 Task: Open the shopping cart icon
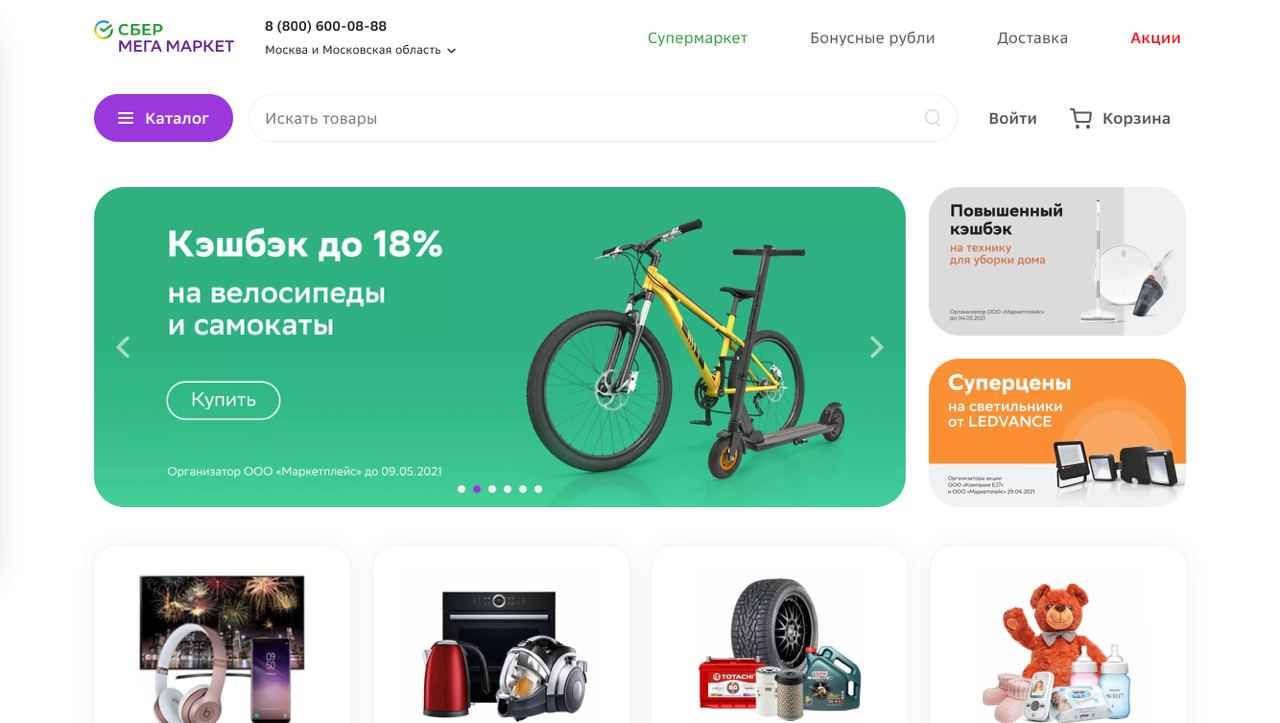pyautogui.click(x=1080, y=118)
